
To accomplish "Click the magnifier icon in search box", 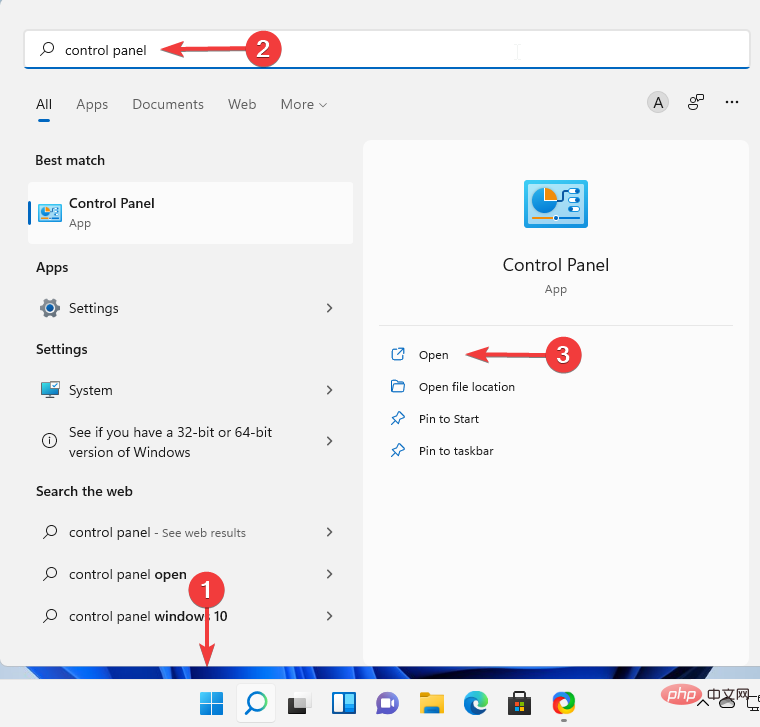I will click(x=48, y=49).
